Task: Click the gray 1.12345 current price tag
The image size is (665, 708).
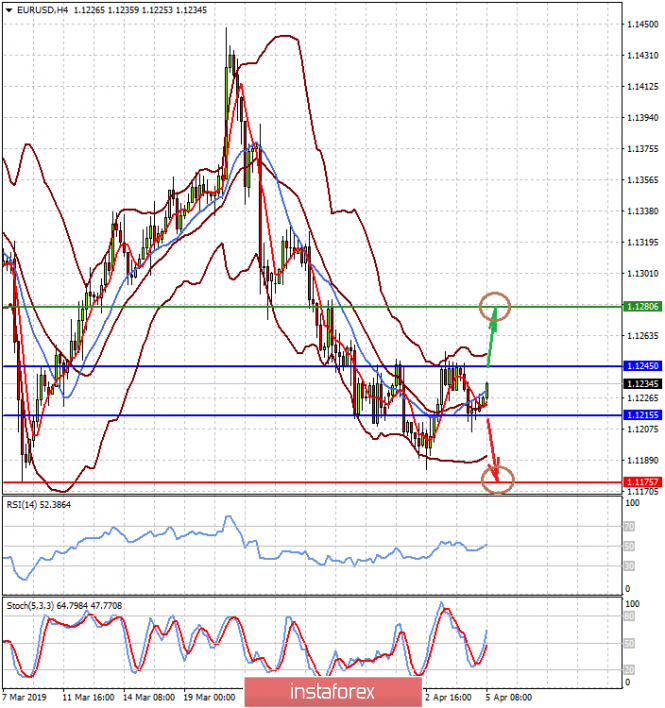Action: (642, 384)
